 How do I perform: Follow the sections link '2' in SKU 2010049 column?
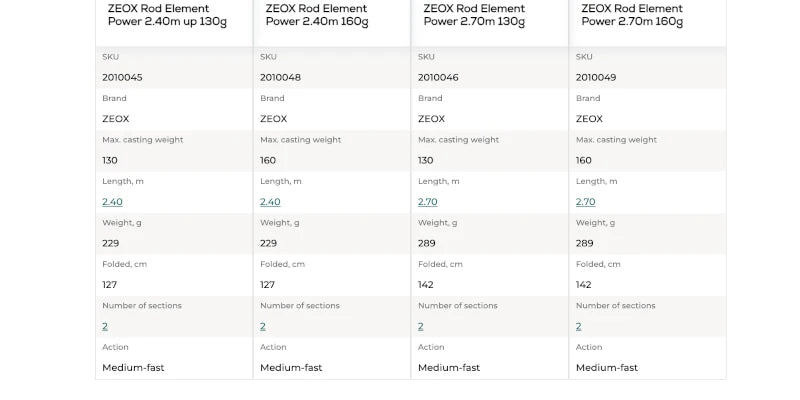tap(579, 326)
